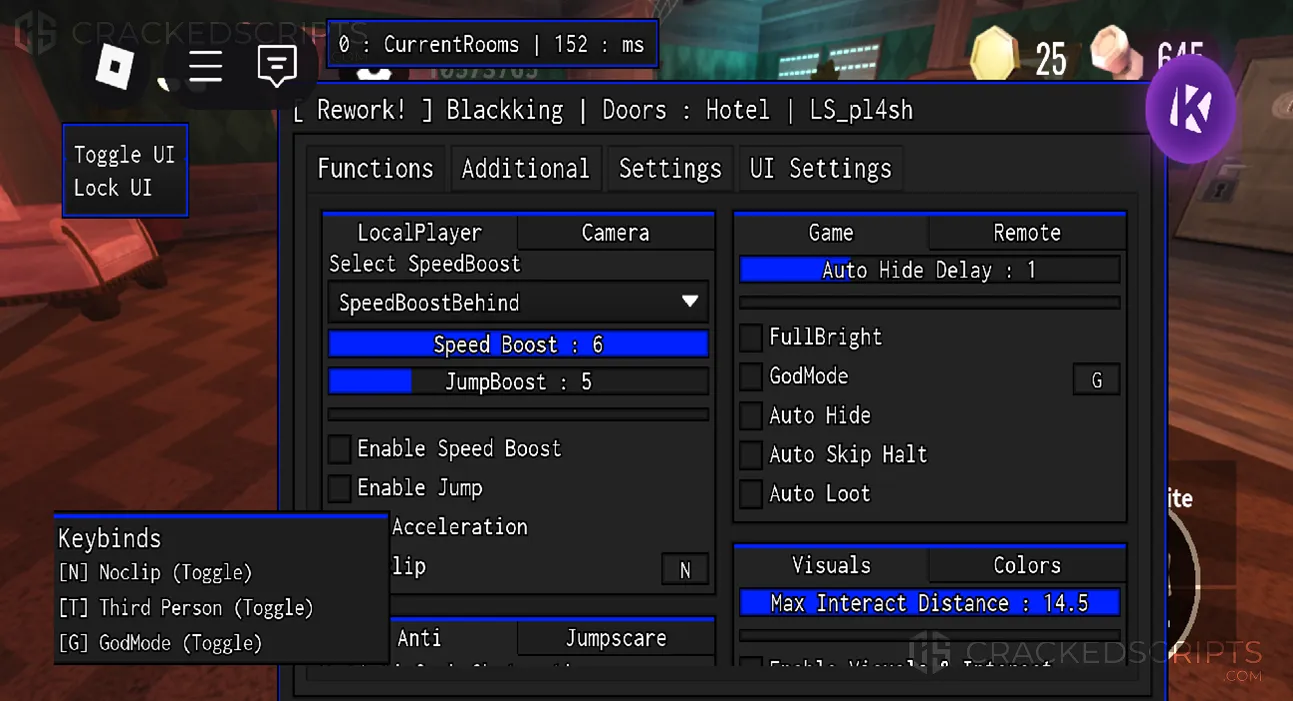Select the Colors tab

coord(1027,565)
